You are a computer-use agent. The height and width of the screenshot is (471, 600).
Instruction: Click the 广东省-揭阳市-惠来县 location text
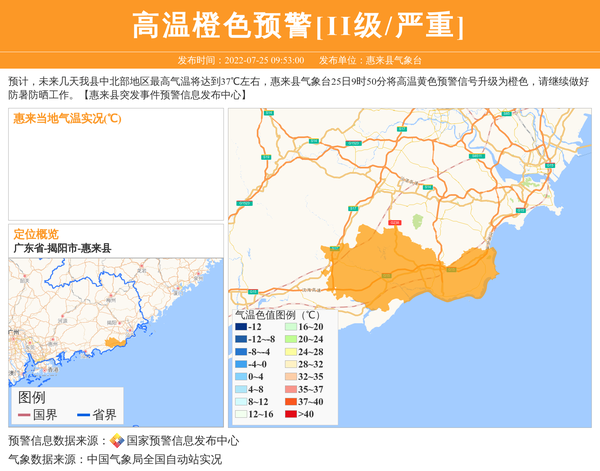pyautogui.click(x=62, y=248)
